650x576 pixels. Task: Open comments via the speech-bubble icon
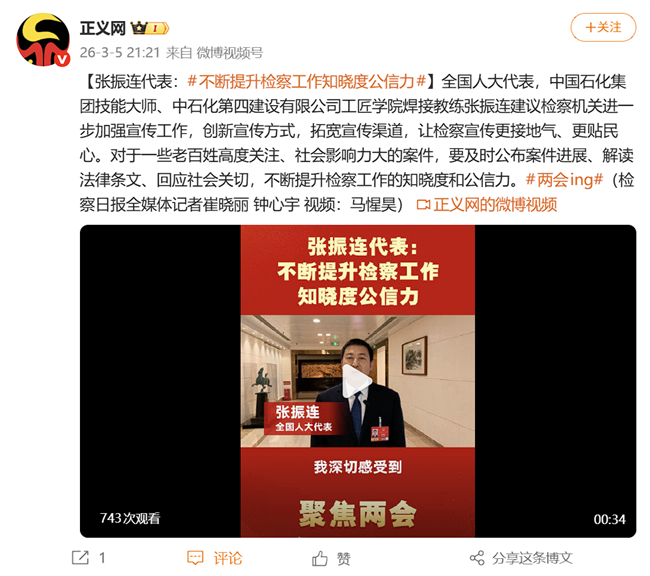[195, 558]
